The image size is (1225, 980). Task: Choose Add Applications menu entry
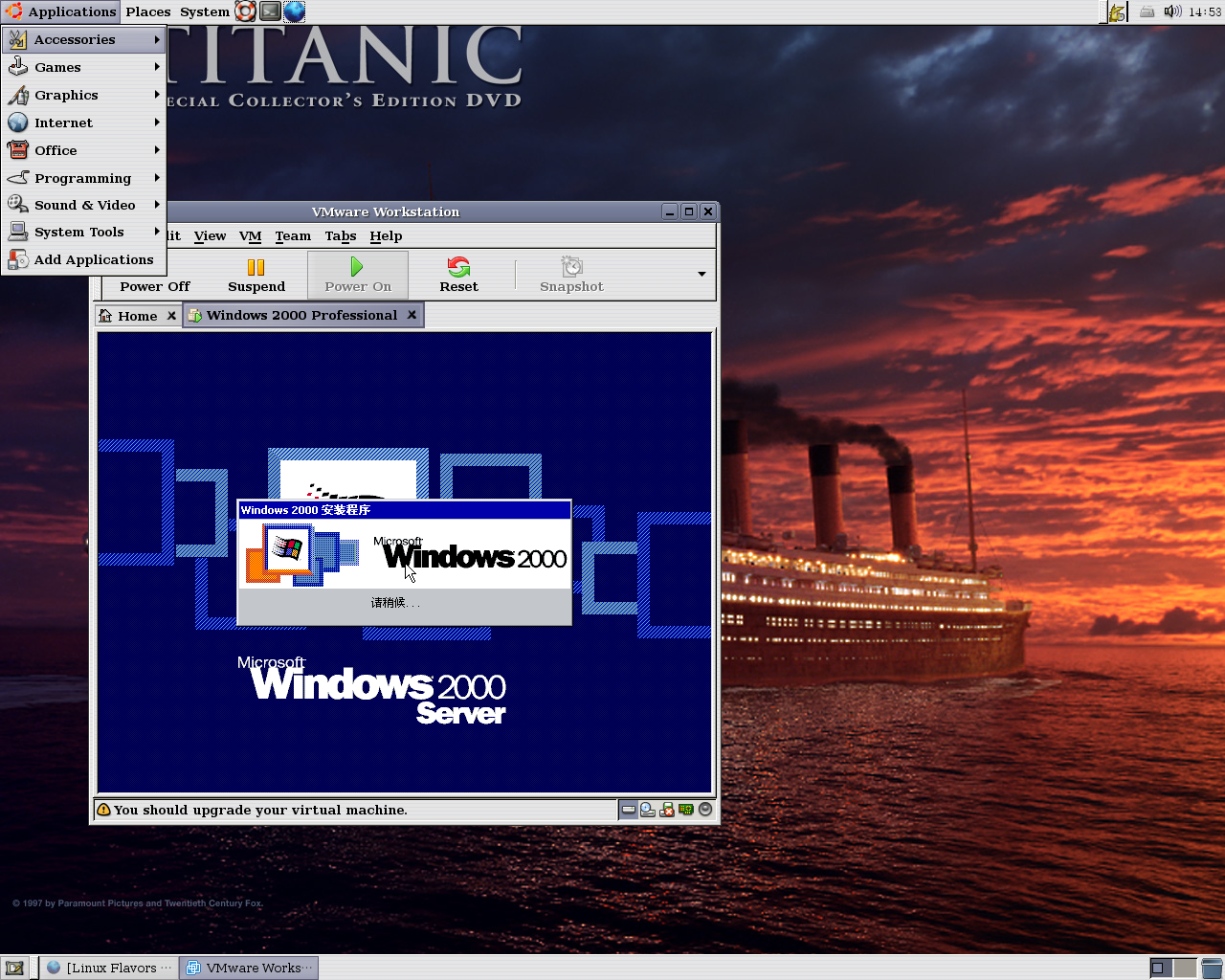point(84,259)
